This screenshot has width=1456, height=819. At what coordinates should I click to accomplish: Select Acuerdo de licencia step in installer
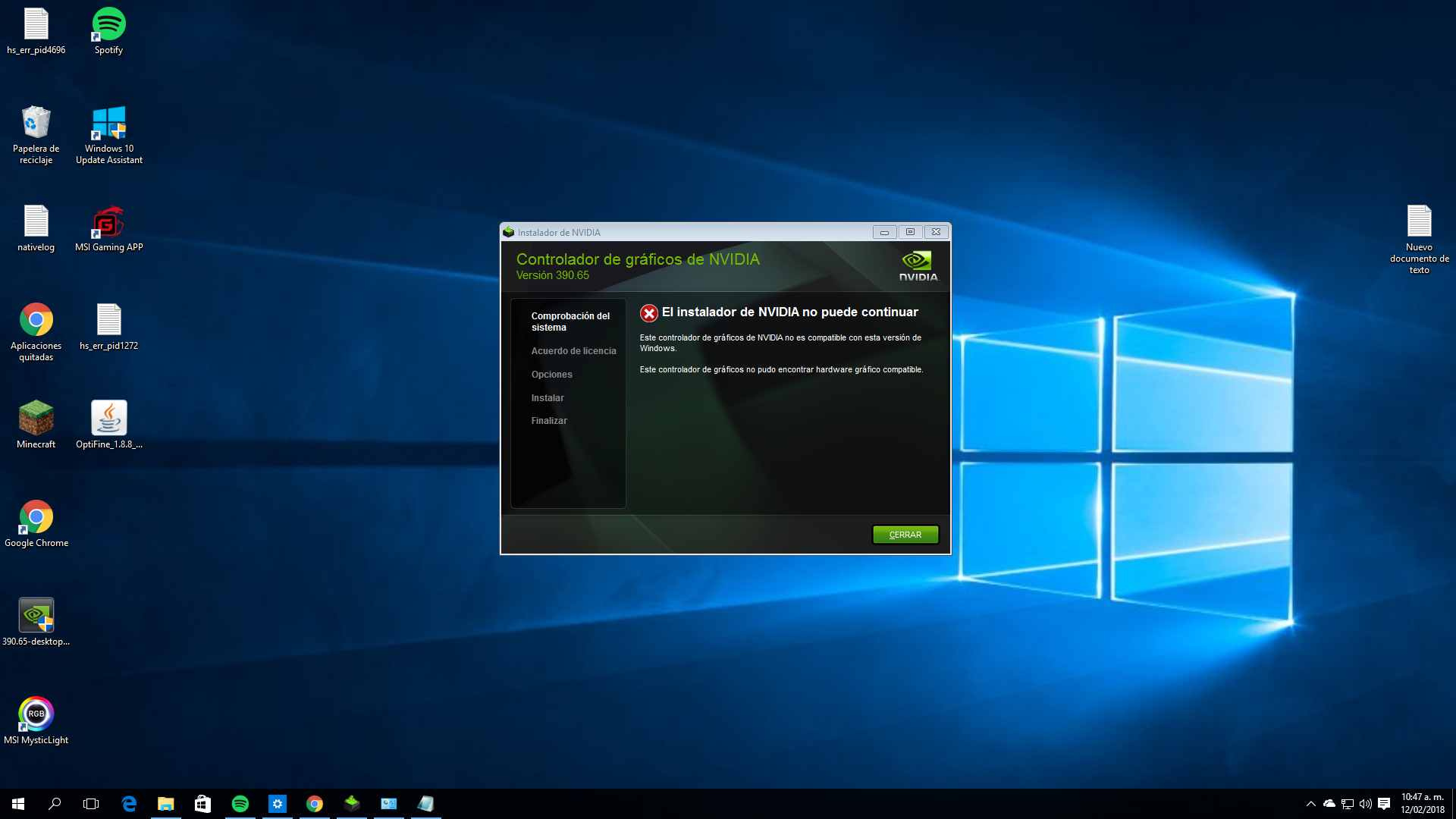click(x=573, y=350)
